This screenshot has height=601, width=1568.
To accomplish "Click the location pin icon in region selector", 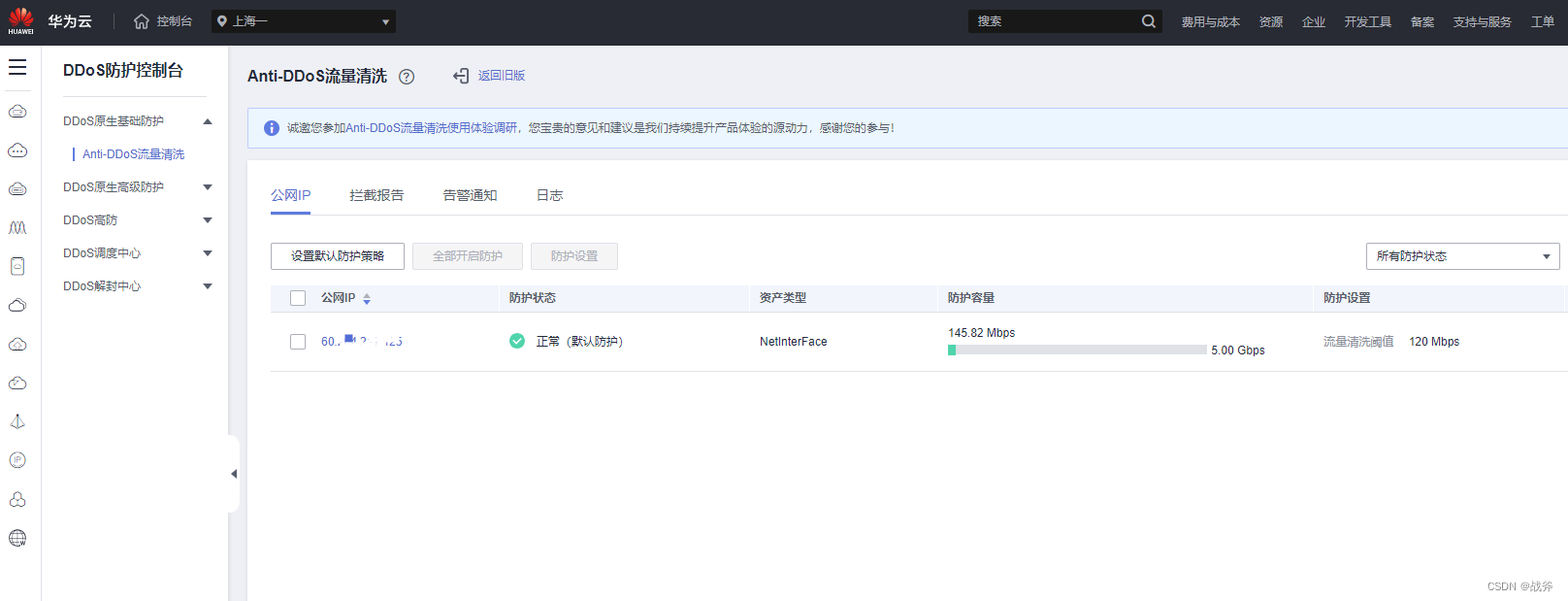I will 222,21.
